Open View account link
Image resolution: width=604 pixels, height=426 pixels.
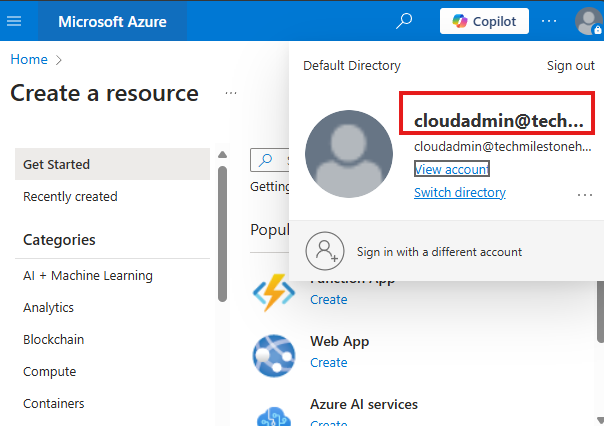pos(451,169)
